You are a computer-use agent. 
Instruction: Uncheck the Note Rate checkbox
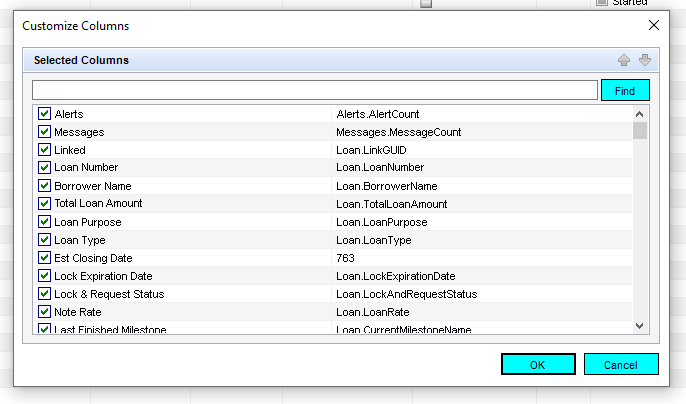(x=44, y=312)
